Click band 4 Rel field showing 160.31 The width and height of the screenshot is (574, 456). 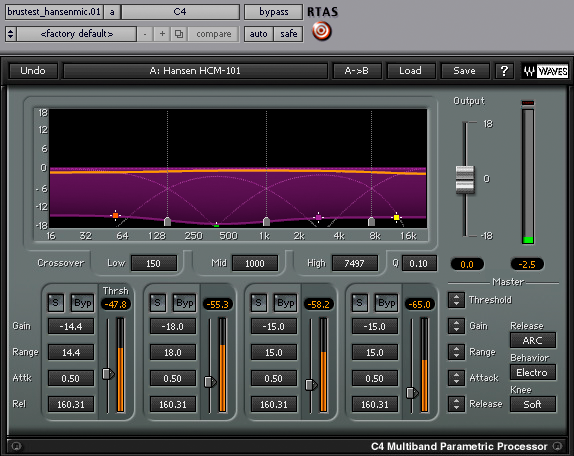pyautogui.click(x=375, y=404)
